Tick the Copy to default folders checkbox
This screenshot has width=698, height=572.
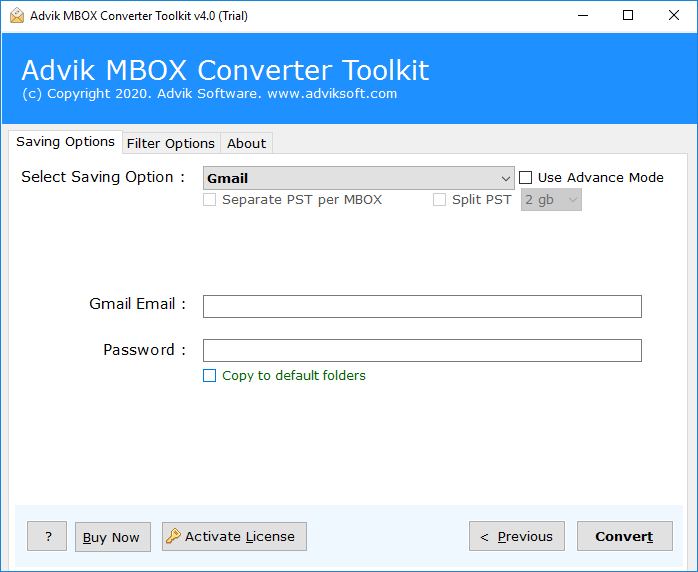click(x=209, y=375)
